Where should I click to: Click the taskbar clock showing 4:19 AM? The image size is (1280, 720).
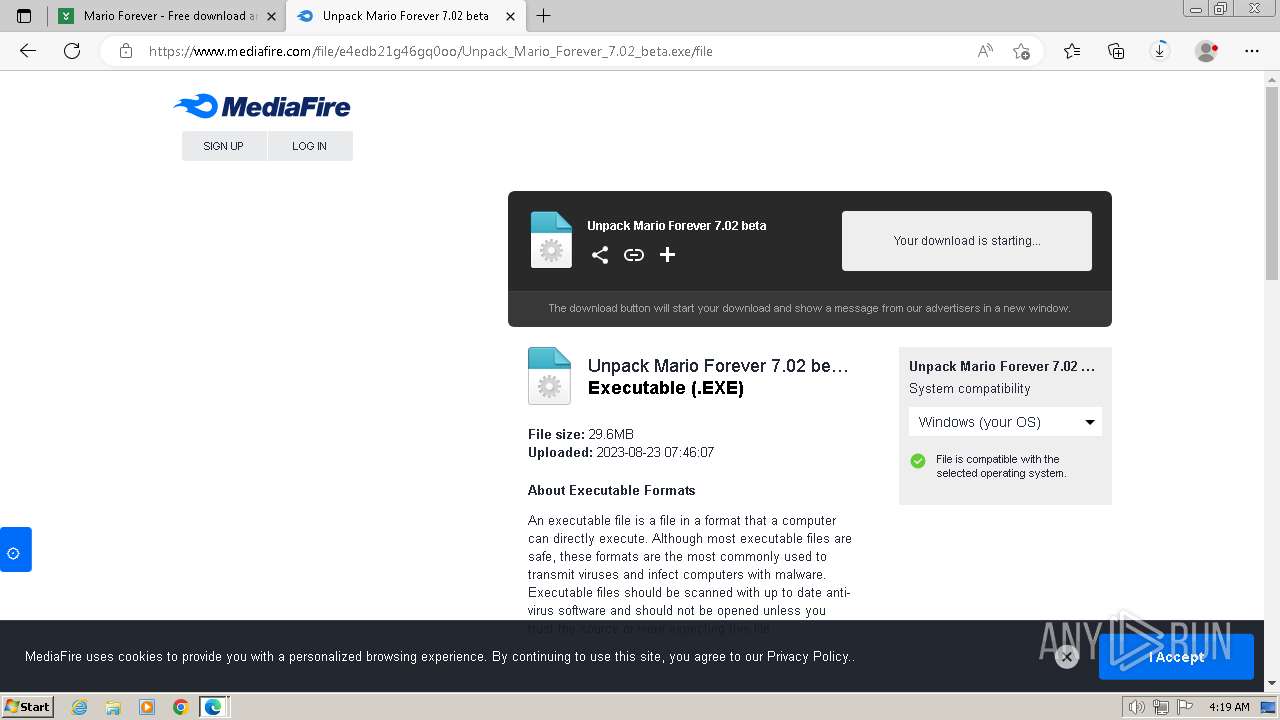point(1229,707)
